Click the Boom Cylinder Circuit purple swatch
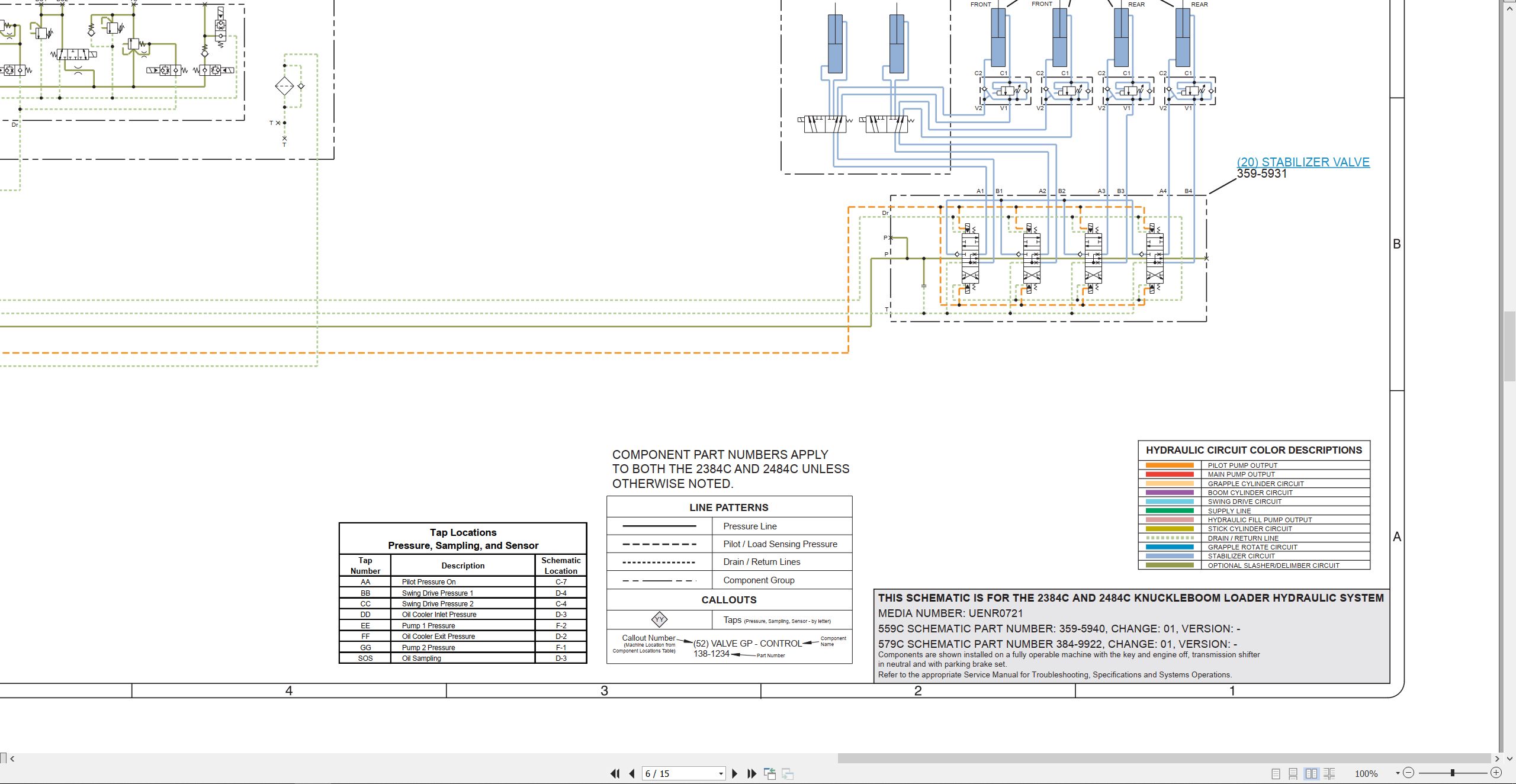Image resolution: width=1516 pixels, height=784 pixels. point(1170,493)
